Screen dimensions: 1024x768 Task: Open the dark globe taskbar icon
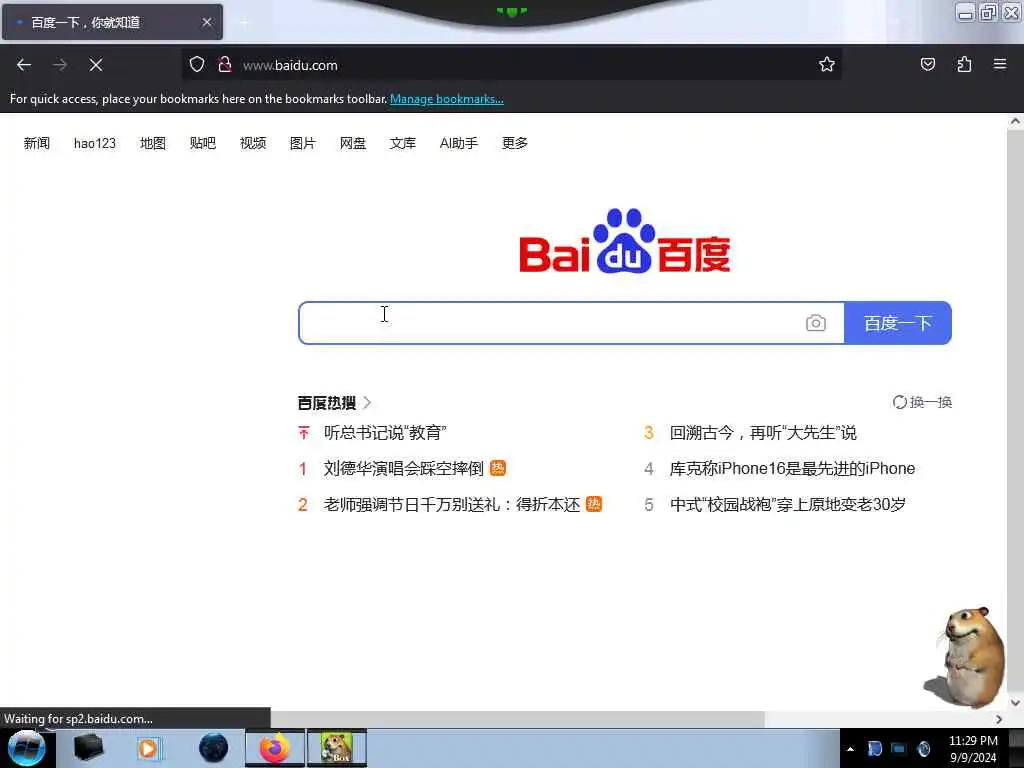pos(214,748)
